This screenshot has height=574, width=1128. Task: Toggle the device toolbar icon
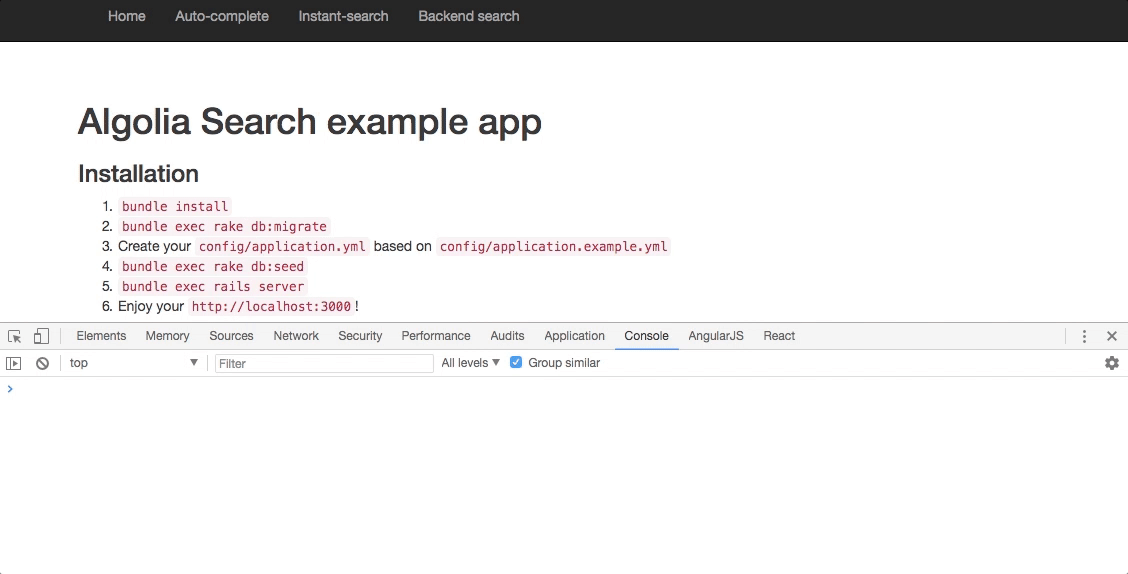coord(41,336)
